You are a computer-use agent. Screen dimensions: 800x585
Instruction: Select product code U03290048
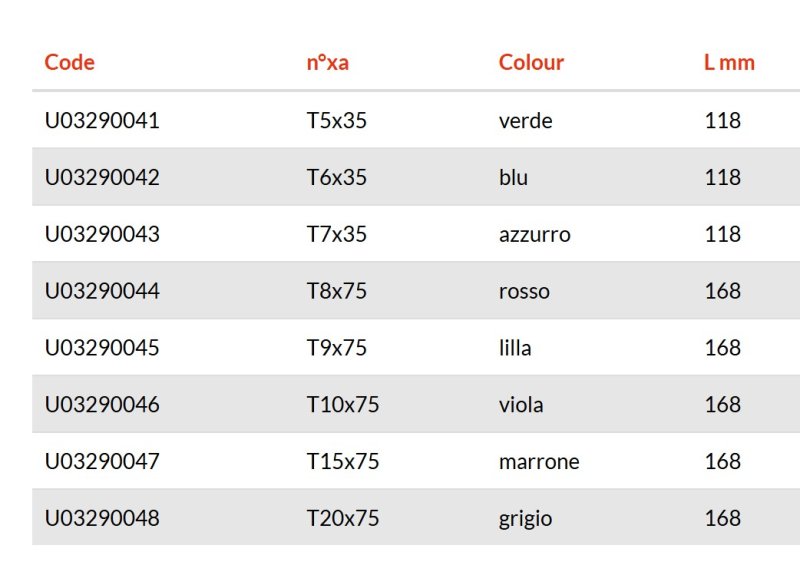(x=102, y=518)
